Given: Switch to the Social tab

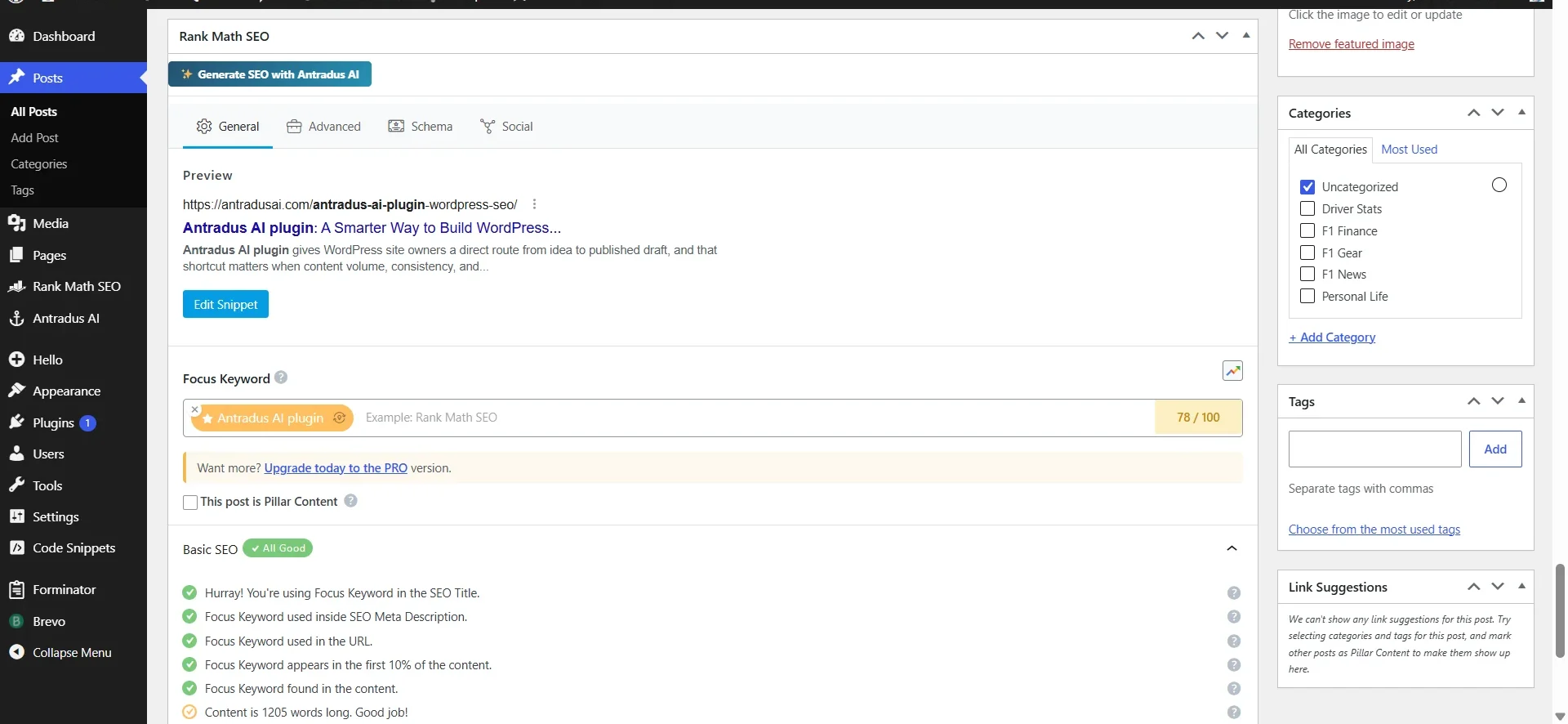Looking at the screenshot, I should [x=506, y=127].
